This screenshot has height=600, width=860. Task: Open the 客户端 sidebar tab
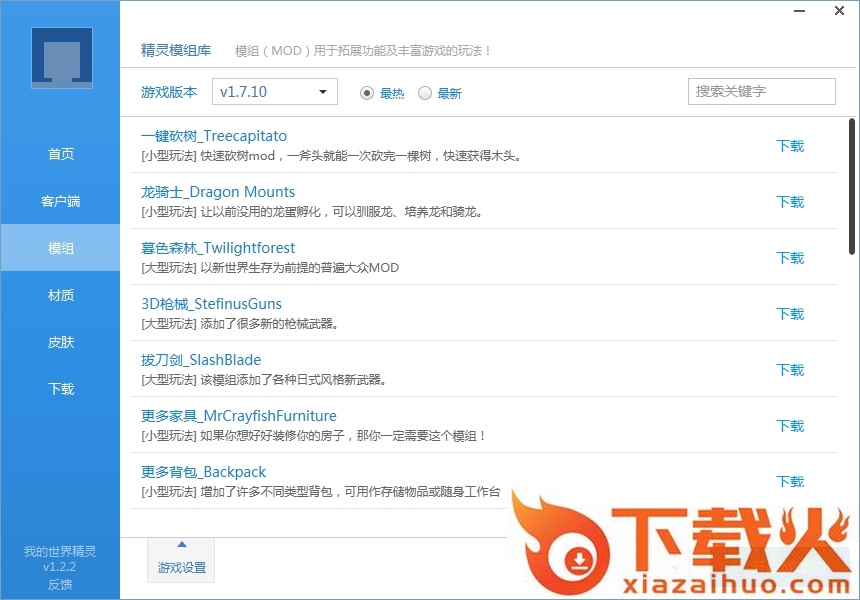[61, 201]
